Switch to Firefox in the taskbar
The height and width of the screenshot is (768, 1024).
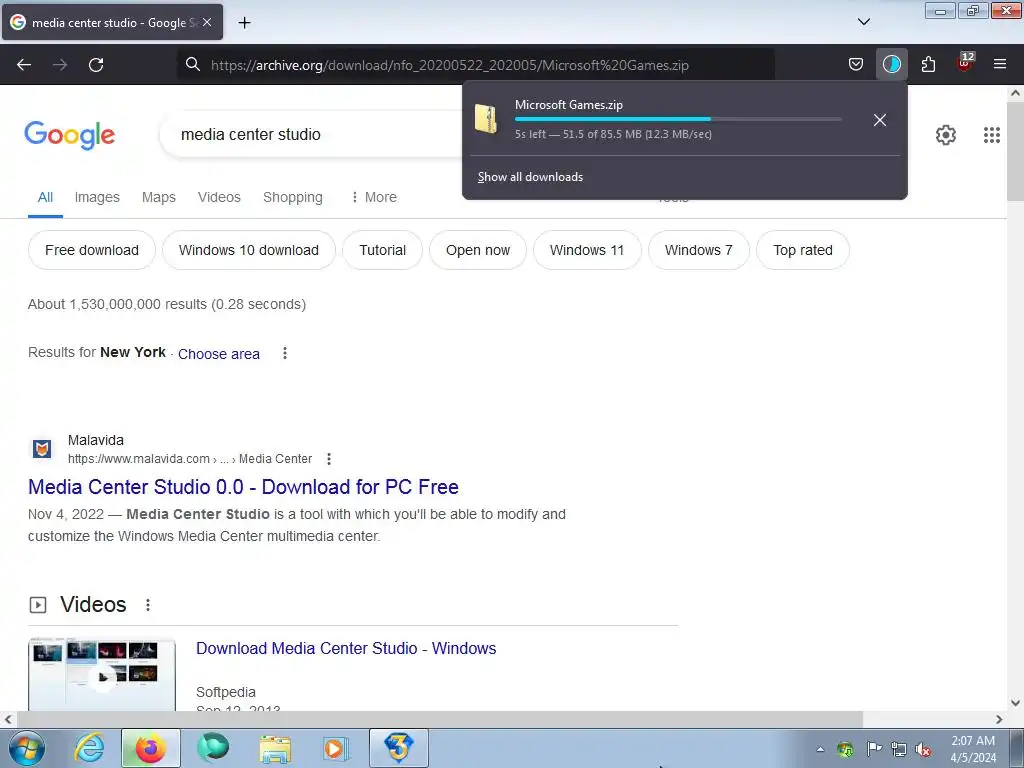pyautogui.click(x=150, y=748)
